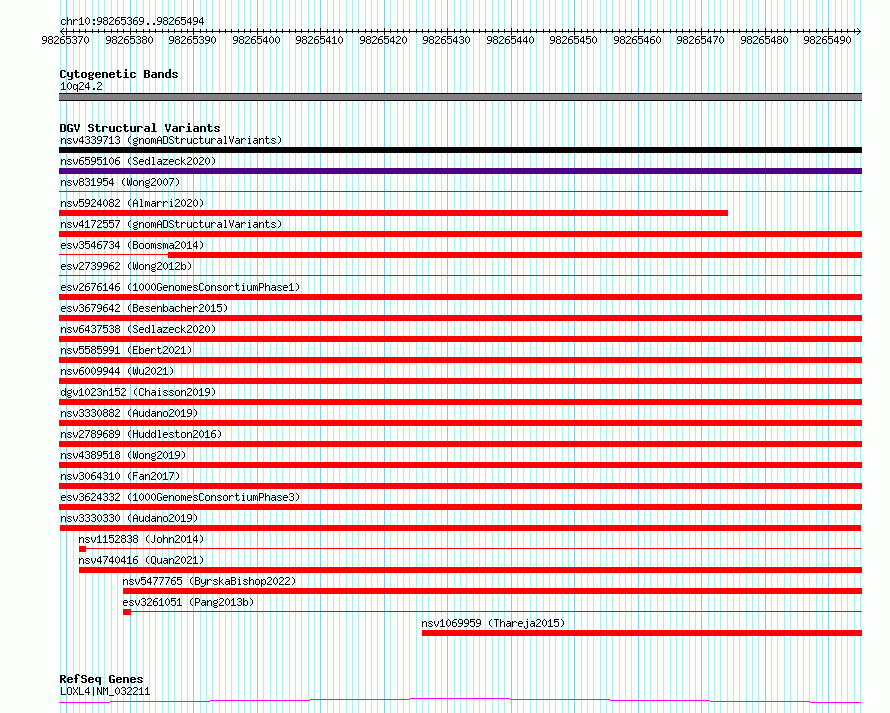
Task: Click ruler position 98265460
Action: 637,40
